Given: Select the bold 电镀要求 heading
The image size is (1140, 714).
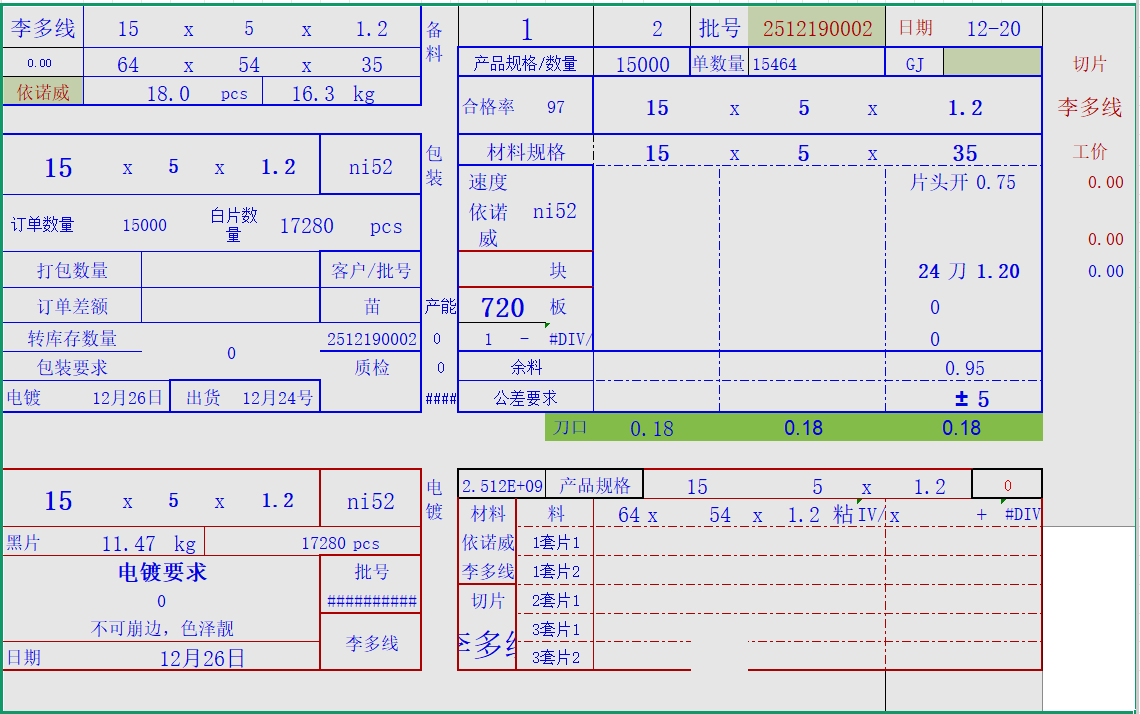Looking at the screenshot, I should click(x=162, y=572).
